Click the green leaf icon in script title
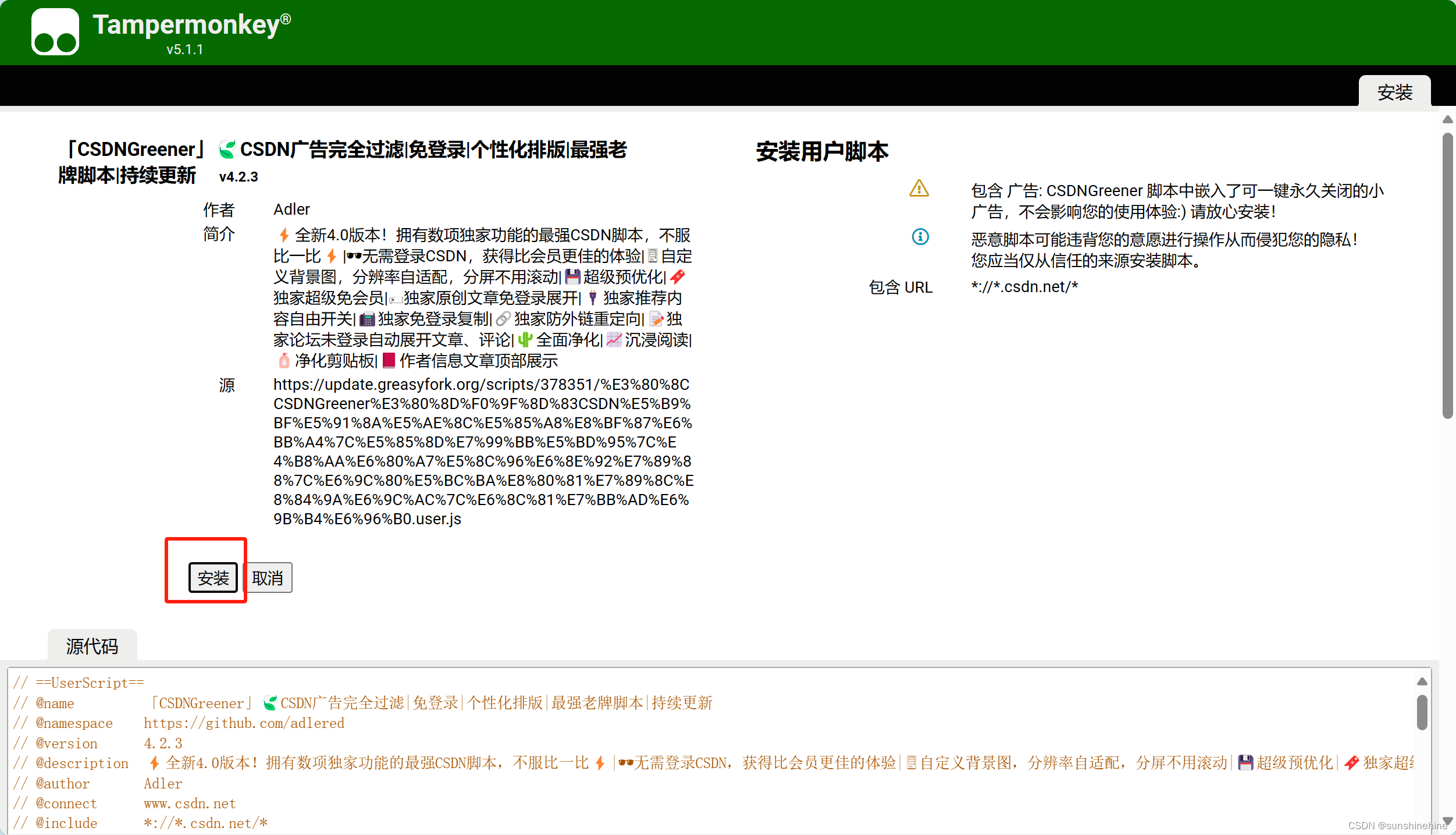Viewport: 1456px width, 835px height. [x=227, y=150]
